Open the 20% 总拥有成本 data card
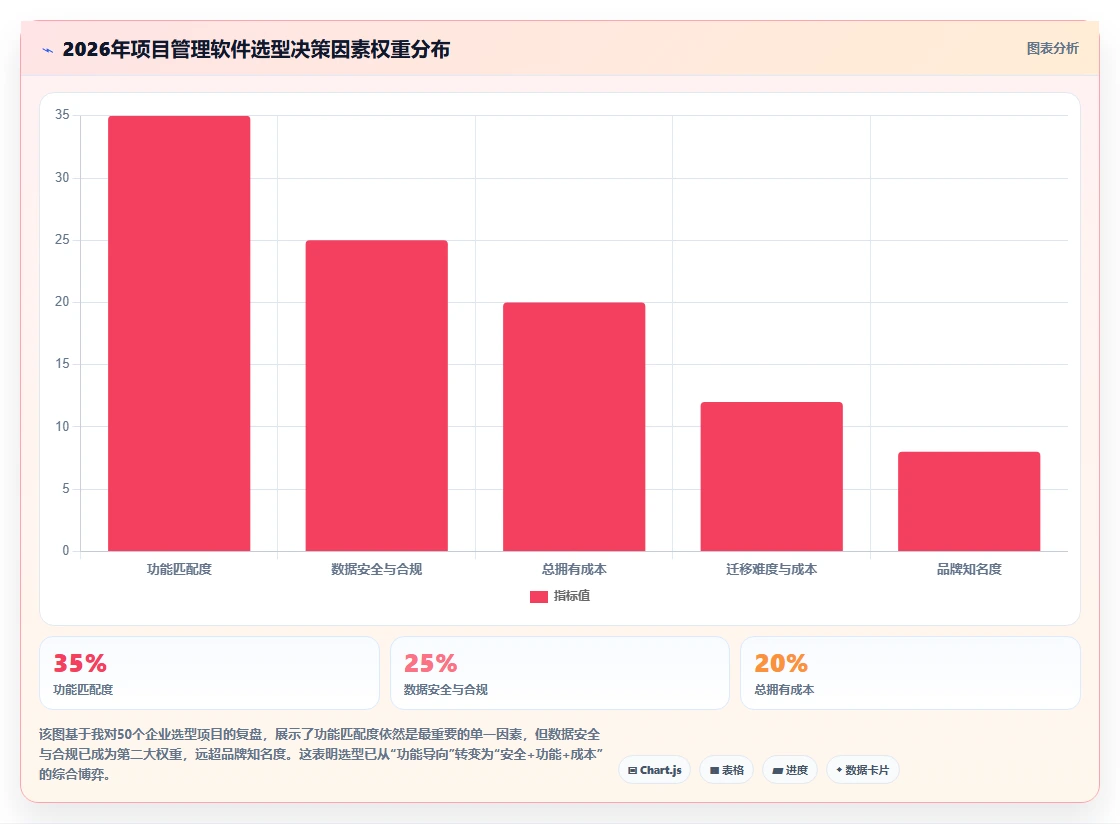Image resolution: width=1120 pixels, height=824 pixels. (x=911, y=673)
